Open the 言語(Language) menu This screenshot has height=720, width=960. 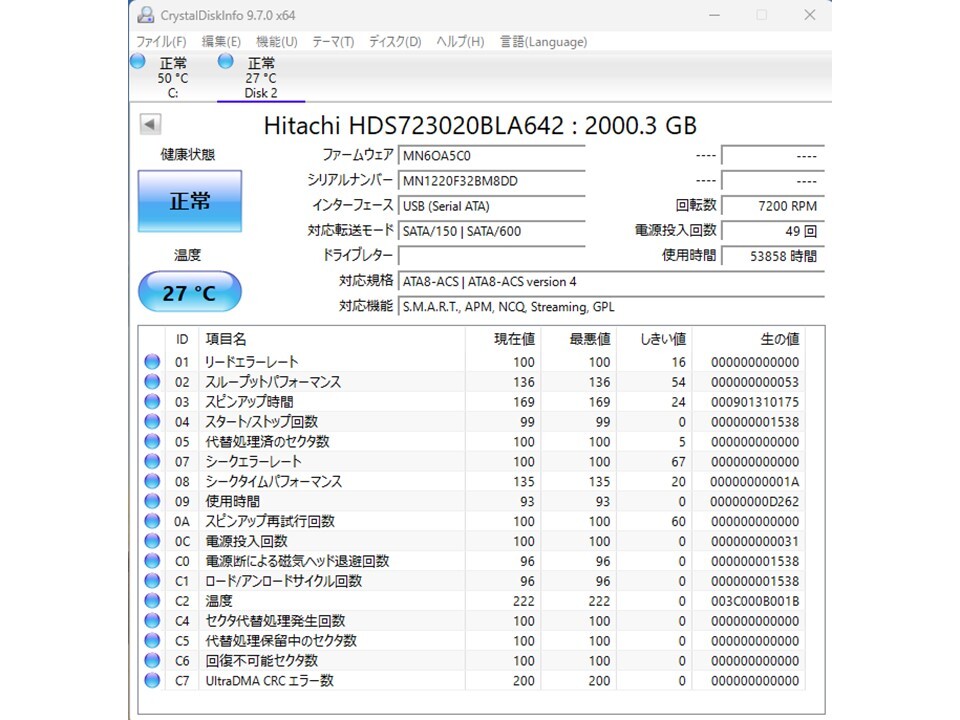[x=544, y=42]
